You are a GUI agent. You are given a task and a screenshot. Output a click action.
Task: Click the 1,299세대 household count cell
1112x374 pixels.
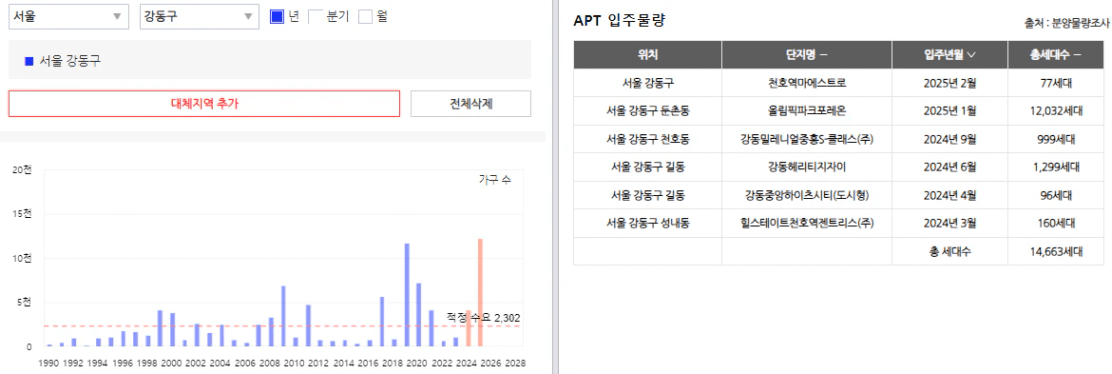[1056, 167]
